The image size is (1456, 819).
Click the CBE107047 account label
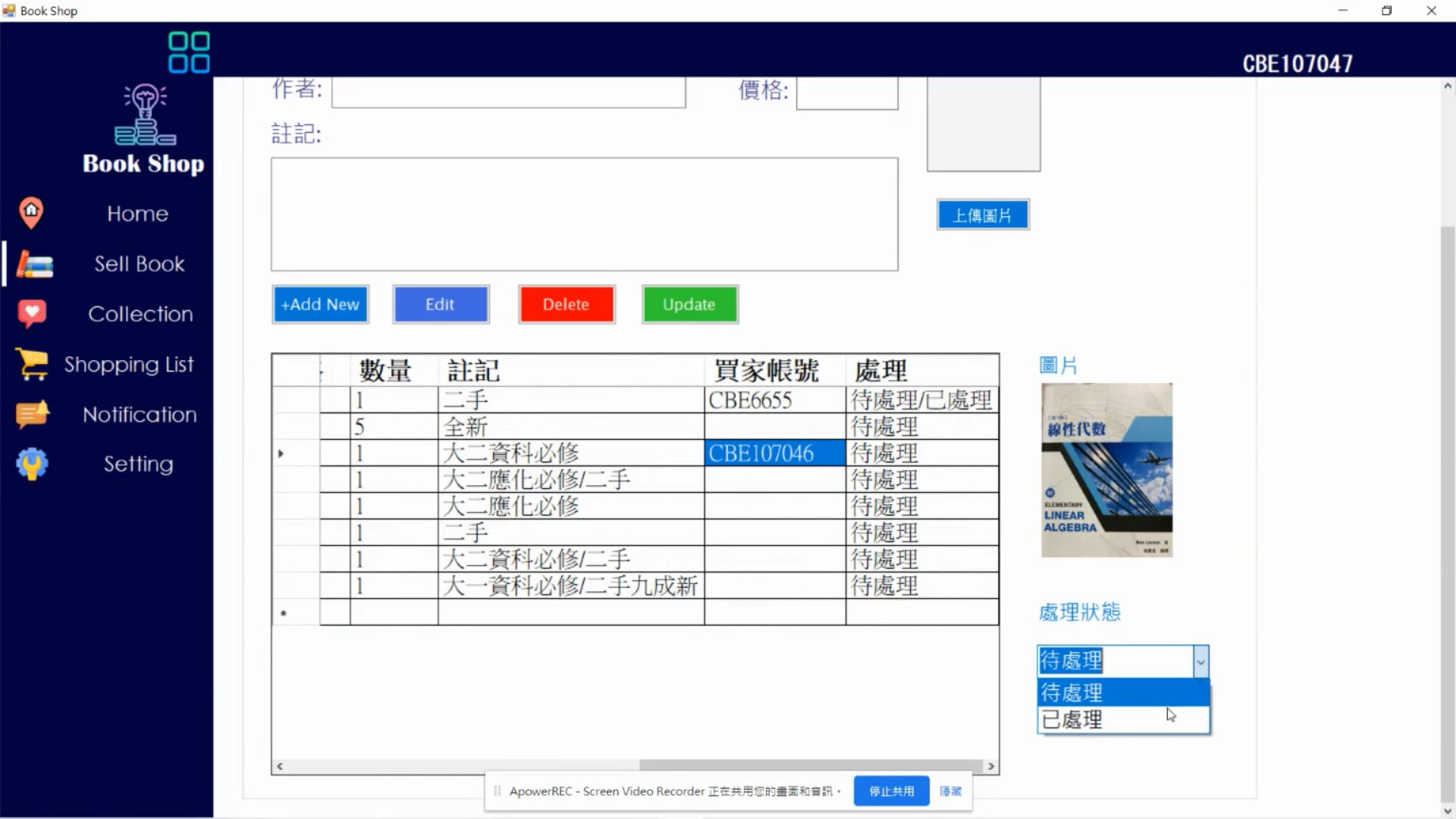(1298, 64)
